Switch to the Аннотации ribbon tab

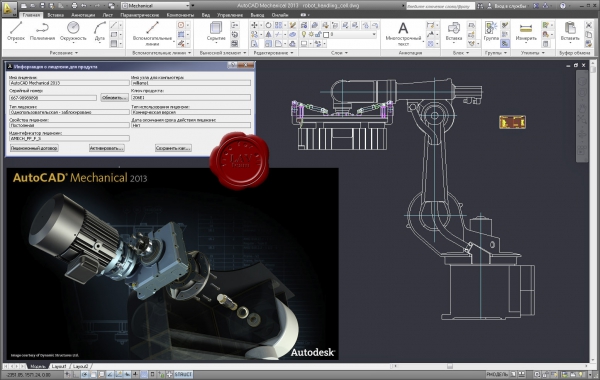[83, 15]
